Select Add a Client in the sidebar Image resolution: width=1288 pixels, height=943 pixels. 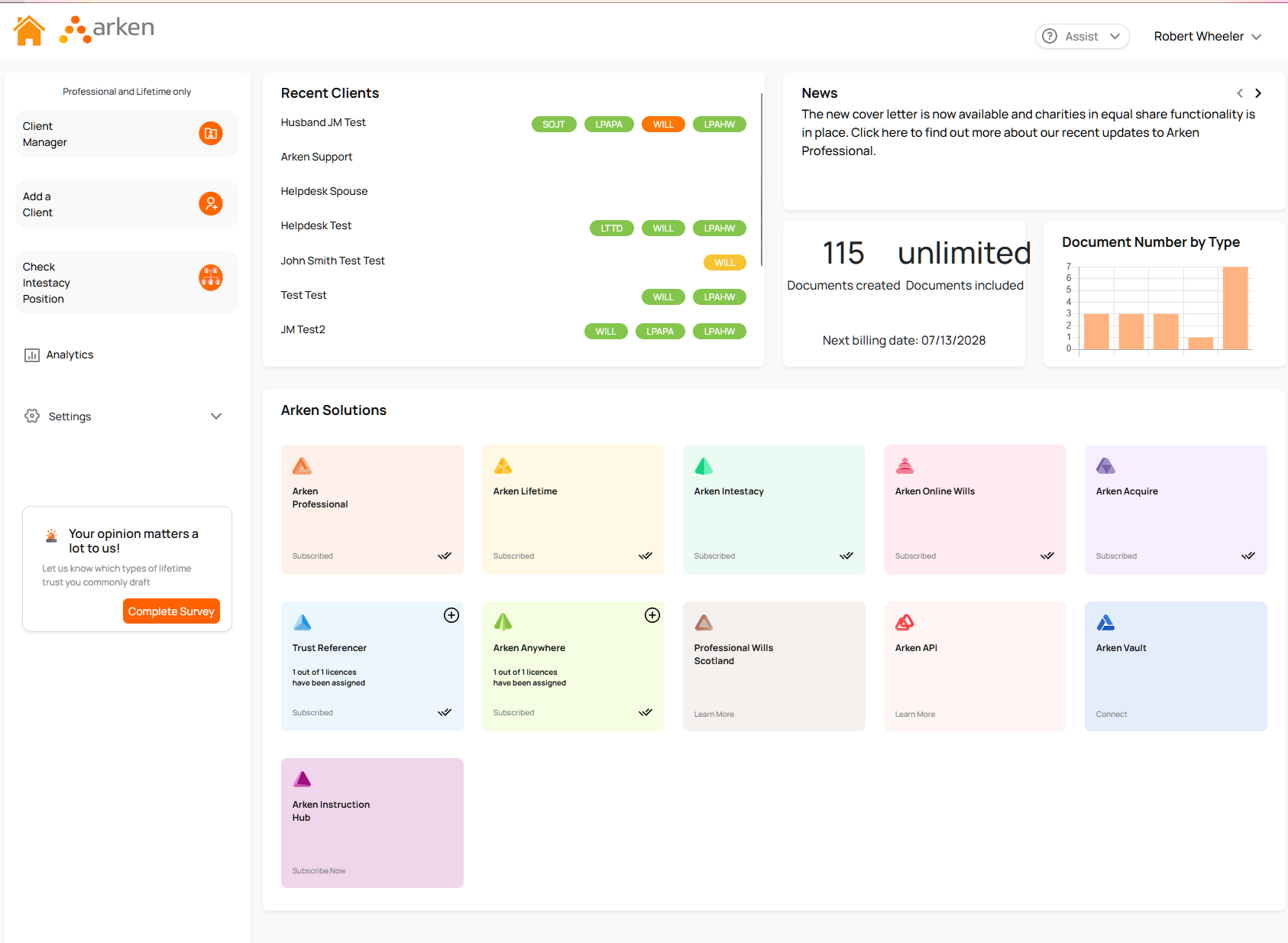pyautogui.click(x=127, y=204)
